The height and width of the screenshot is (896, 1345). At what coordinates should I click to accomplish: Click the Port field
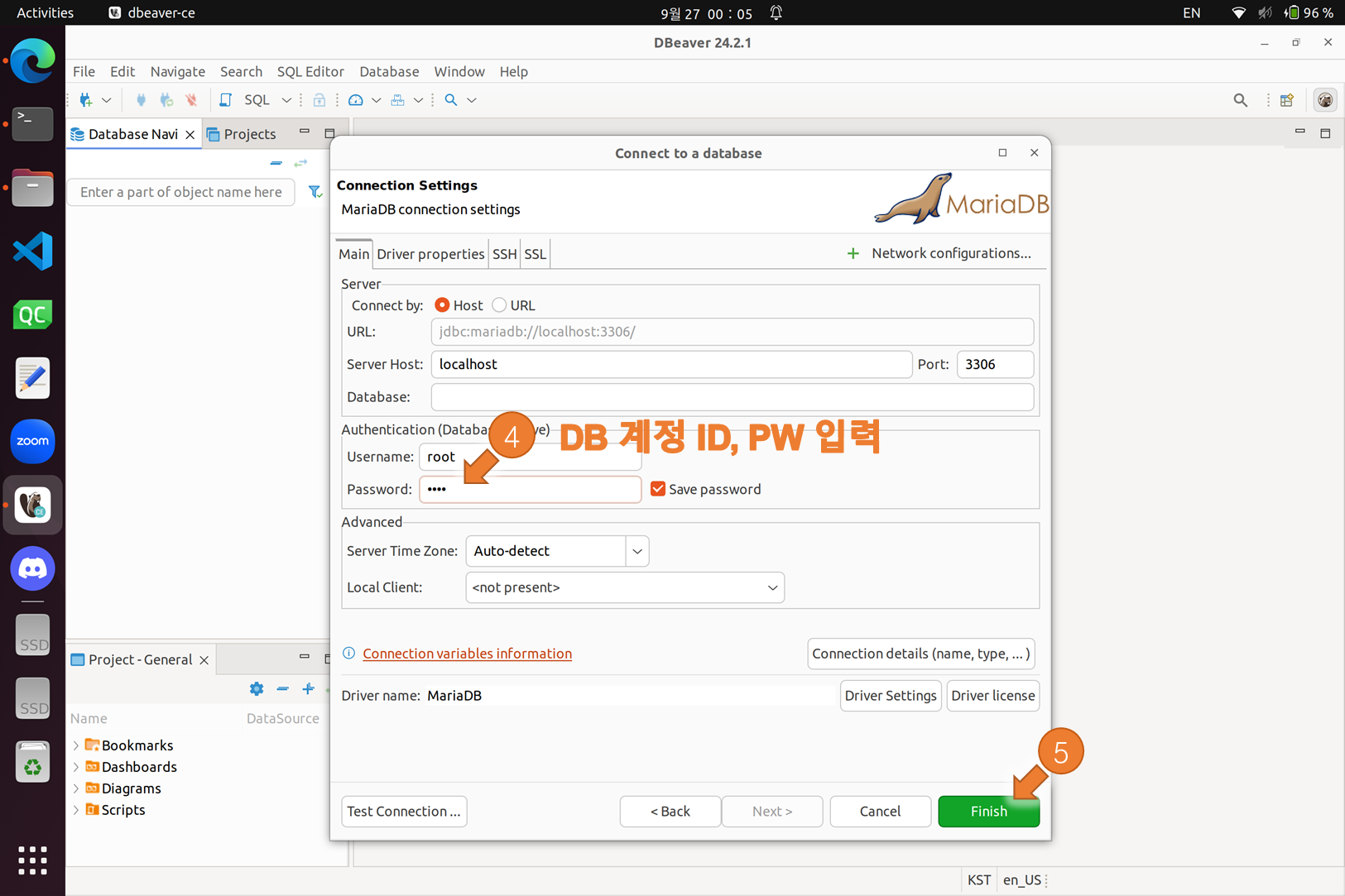[x=995, y=364]
